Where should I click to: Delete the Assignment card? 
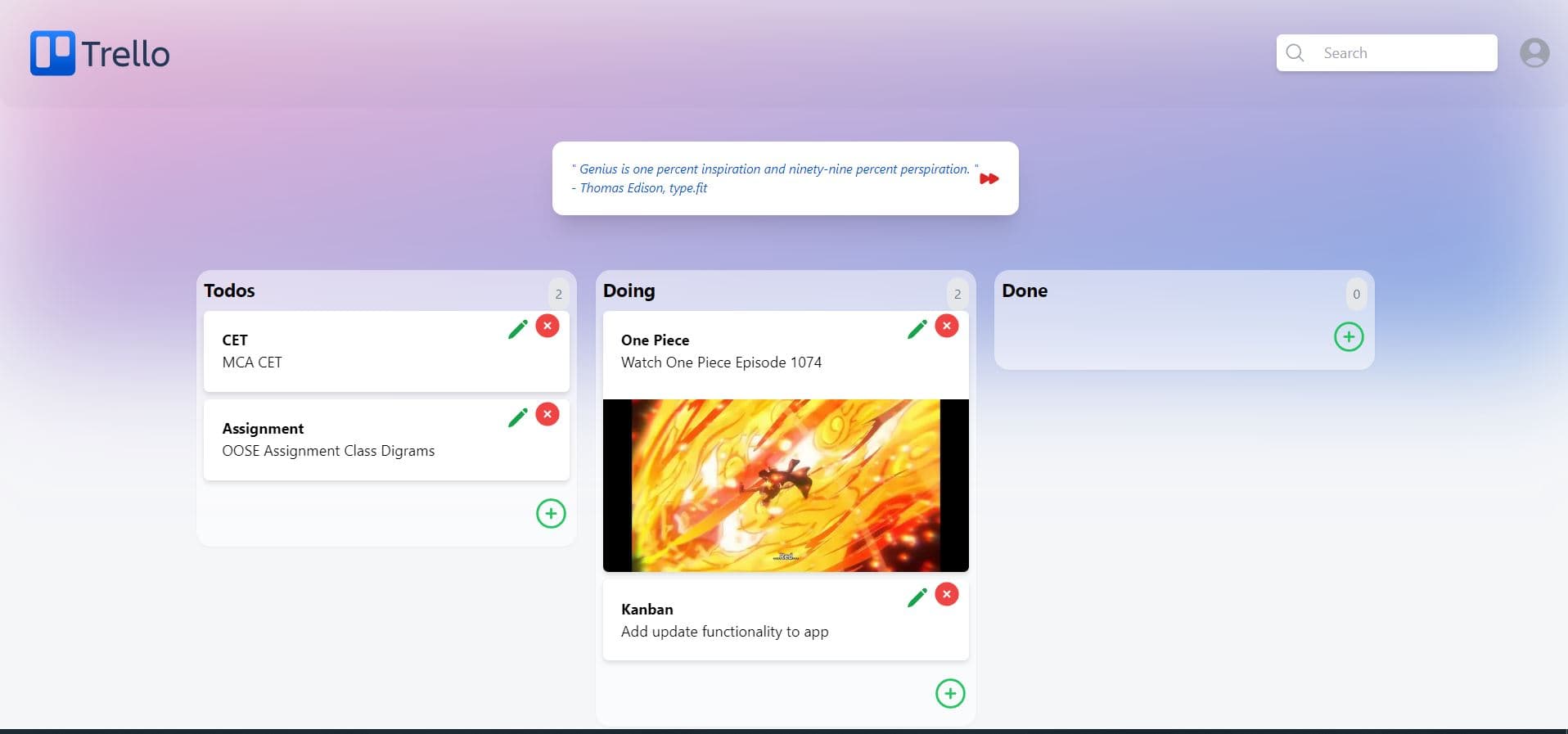547,414
